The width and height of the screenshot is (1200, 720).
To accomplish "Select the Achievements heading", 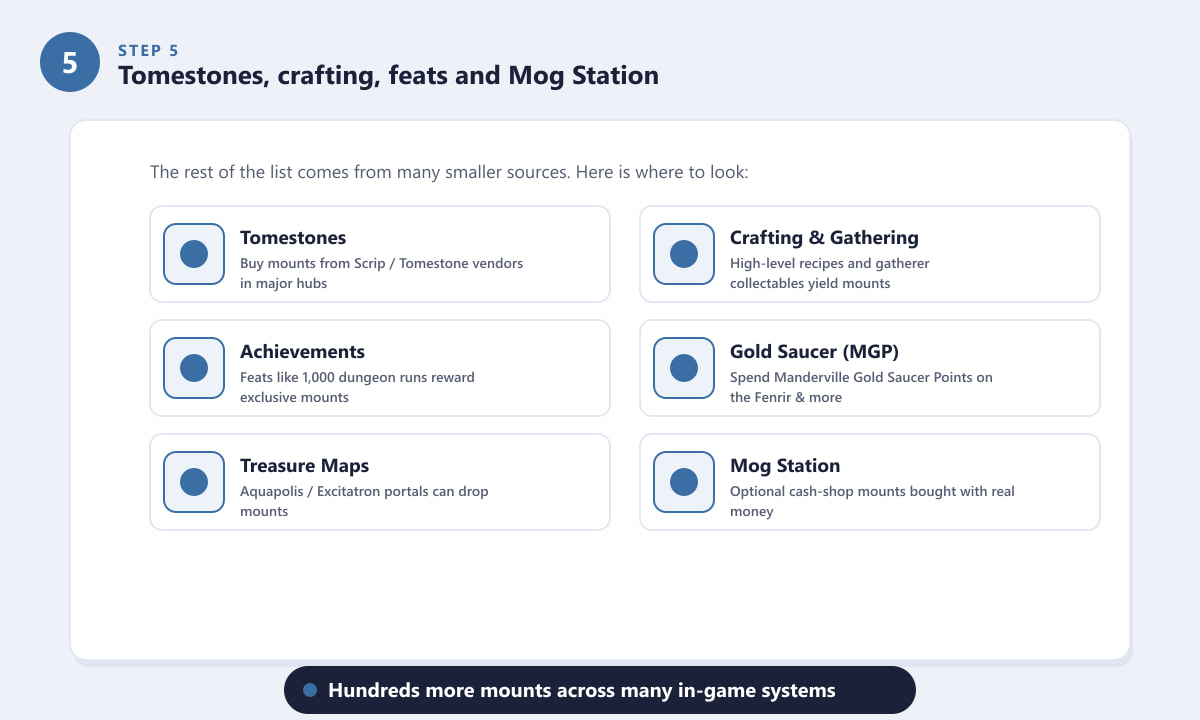I will [302, 352].
